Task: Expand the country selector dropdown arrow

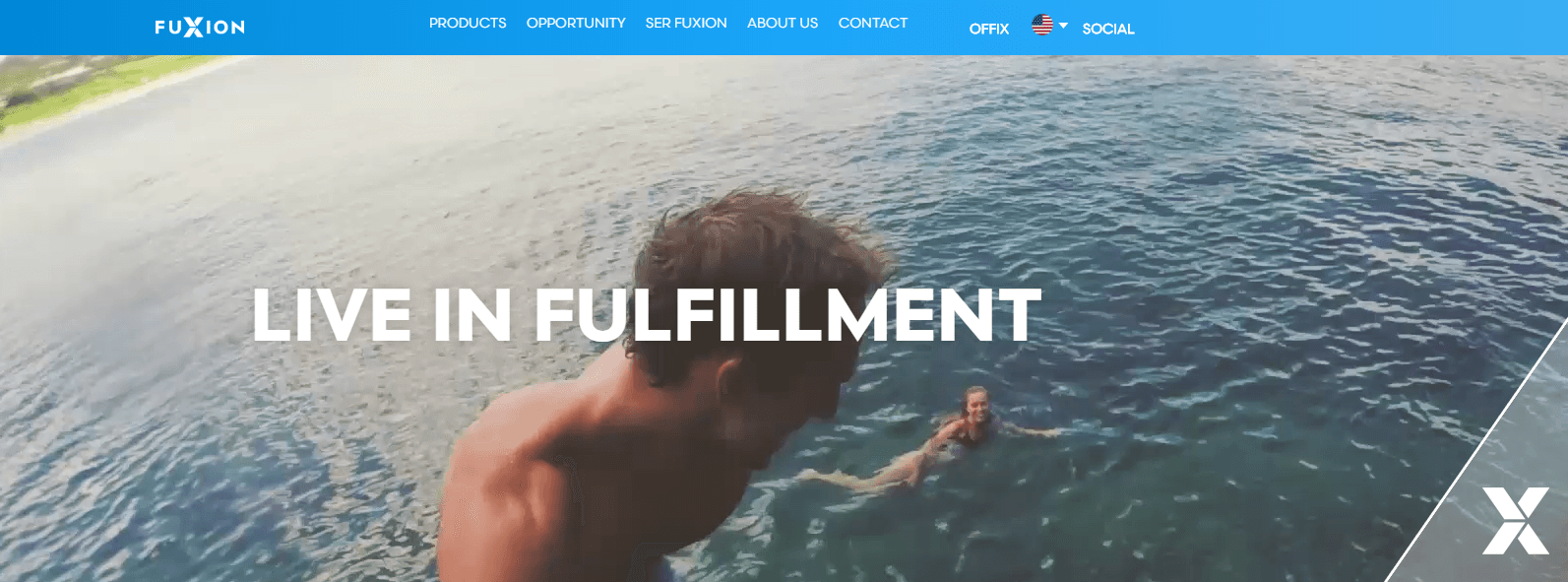Action: [1063, 26]
